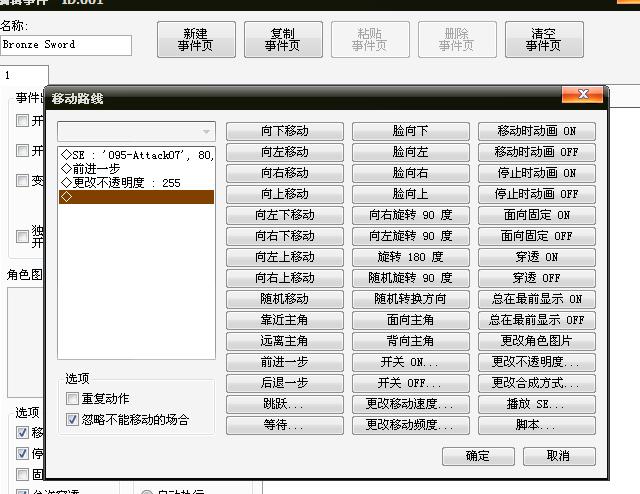Screen dimensions: 640x494
Task: Click the 脸向右 button
Action: (411, 173)
